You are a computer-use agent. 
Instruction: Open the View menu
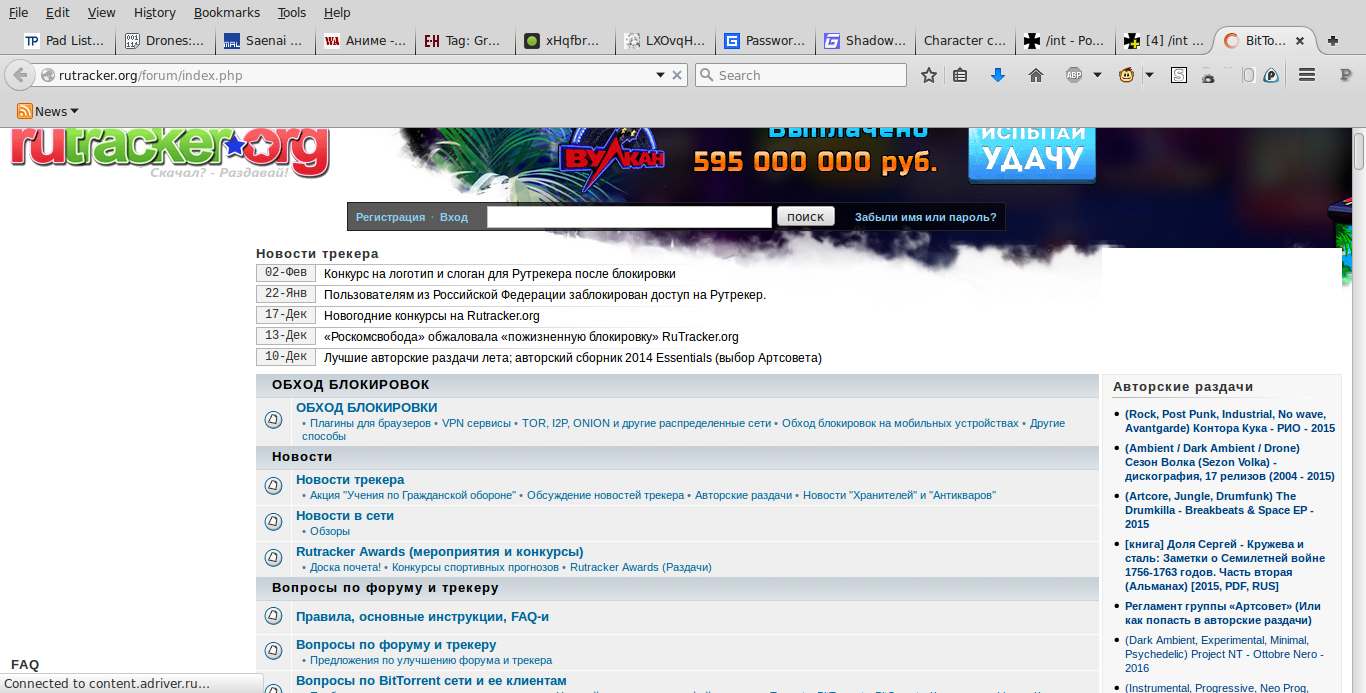(101, 12)
